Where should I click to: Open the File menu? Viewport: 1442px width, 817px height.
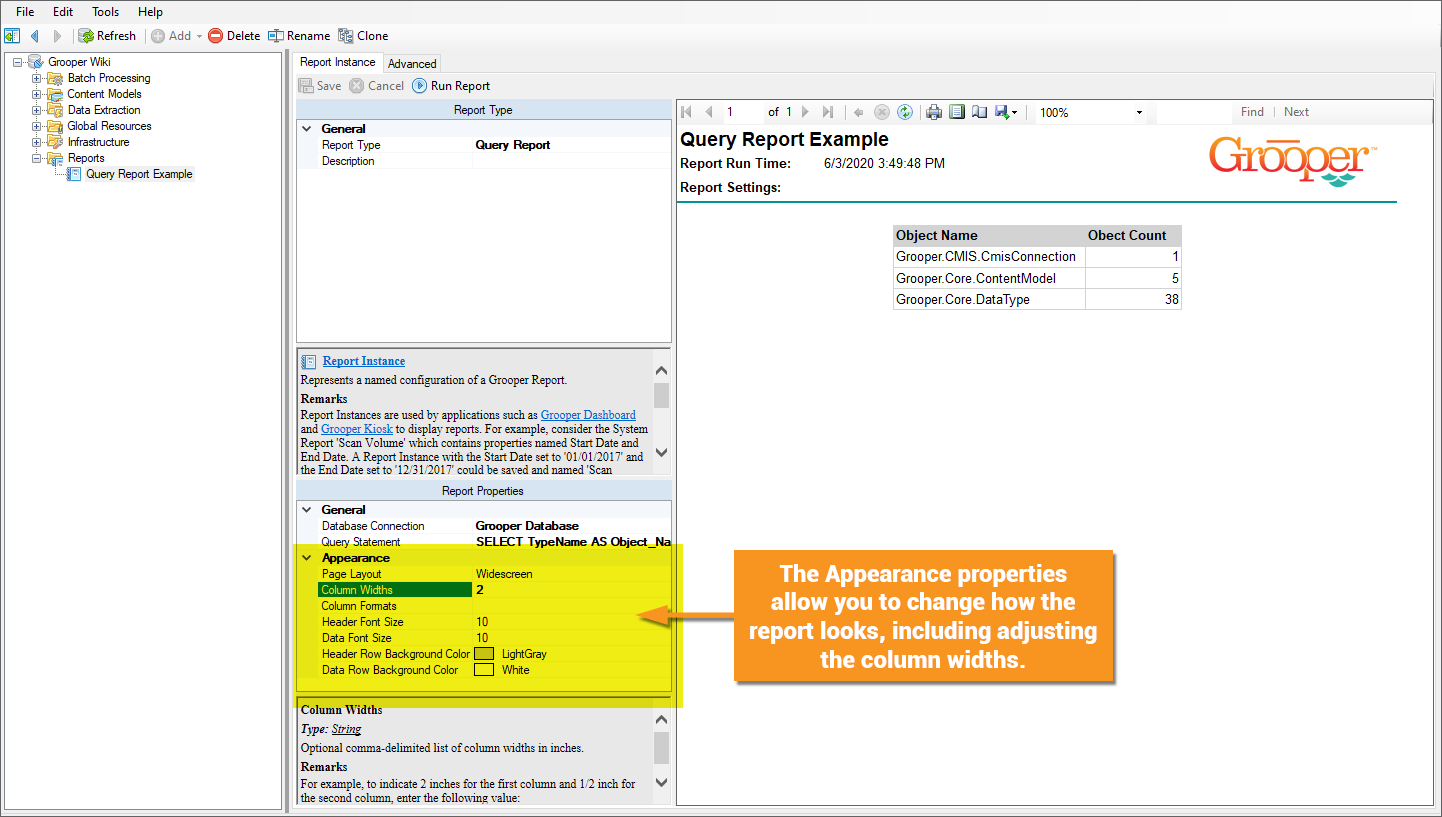[x=25, y=12]
